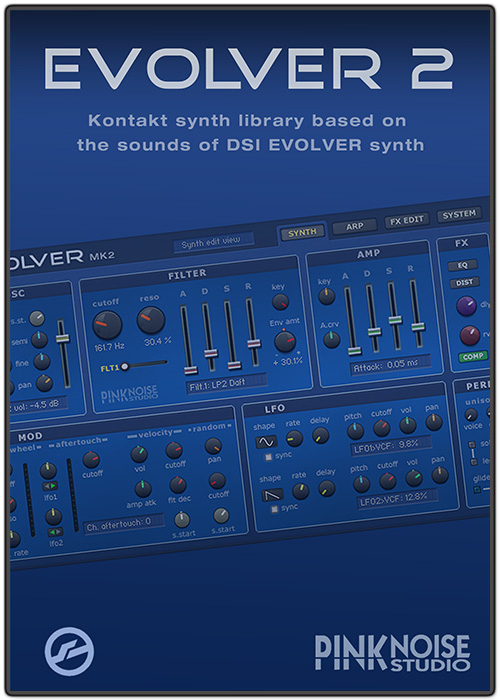Enable the first LFO sync checkbox
Screen dimensions: 500x700
tap(268, 457)
